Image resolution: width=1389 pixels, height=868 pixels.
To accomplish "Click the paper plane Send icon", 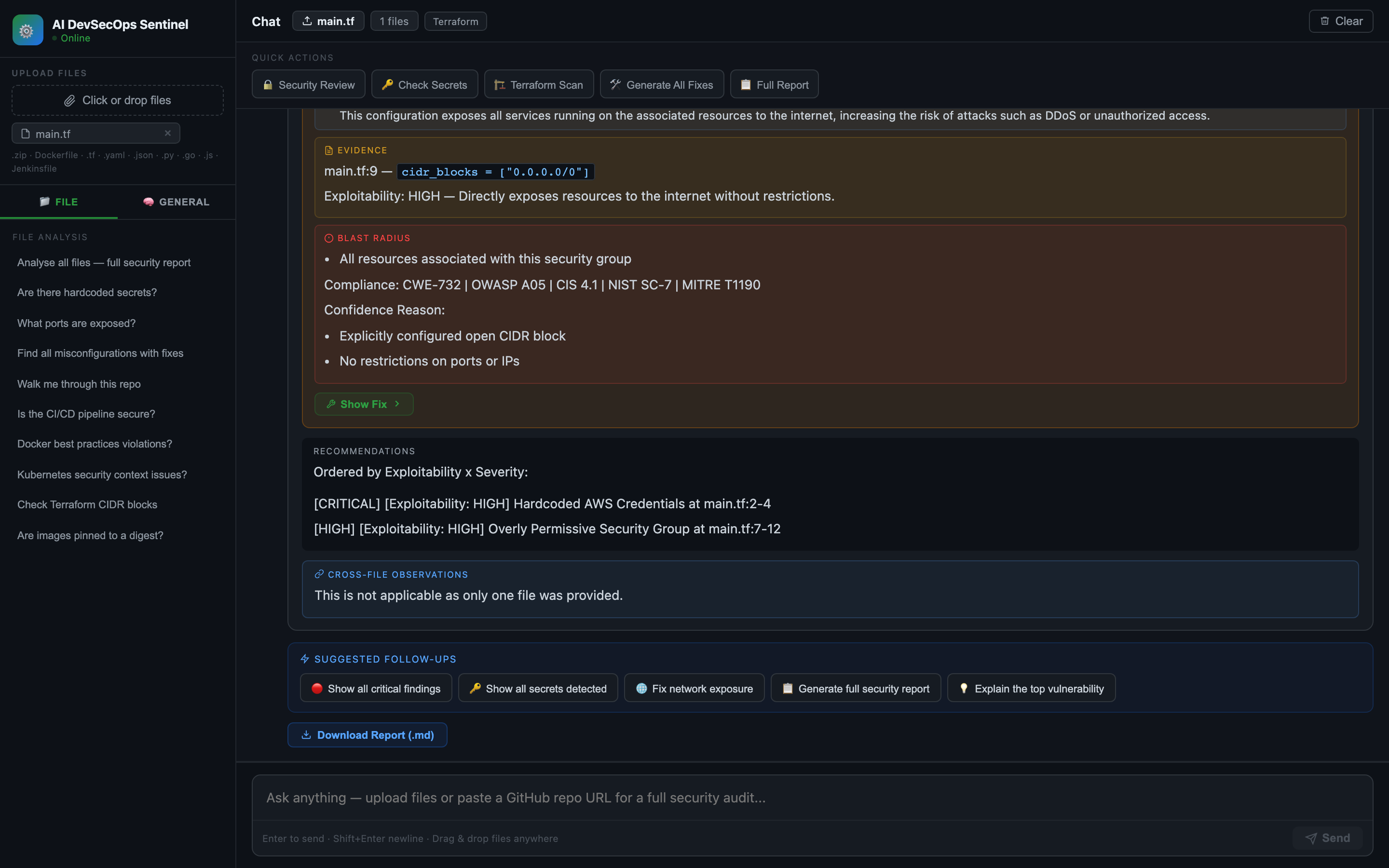I will pyautogui.click(x=1311, y=838).
